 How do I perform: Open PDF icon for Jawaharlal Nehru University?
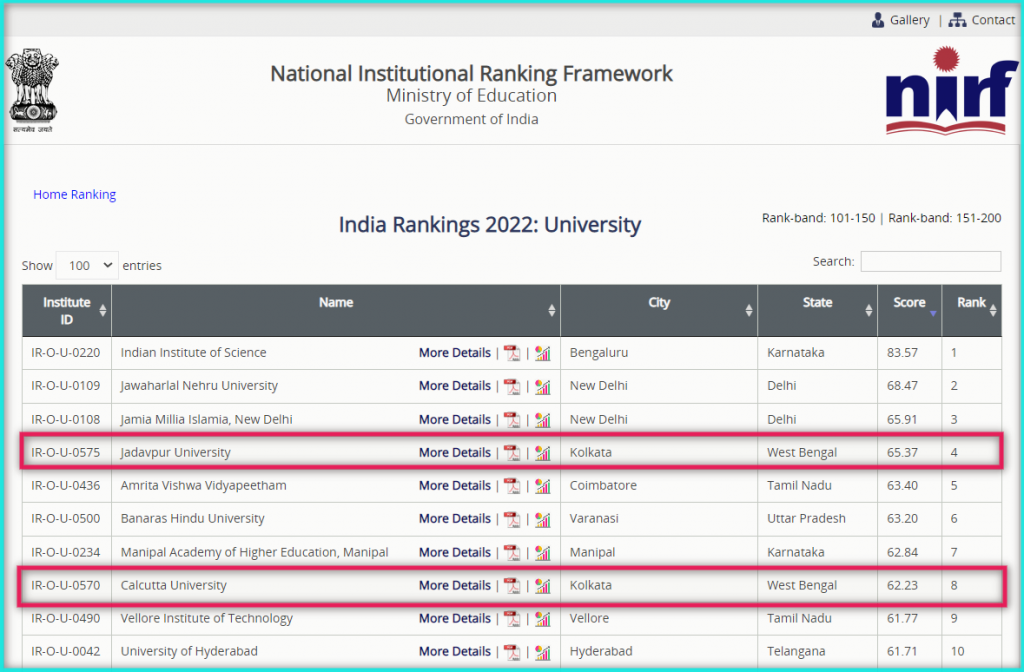tap(512, 386)
